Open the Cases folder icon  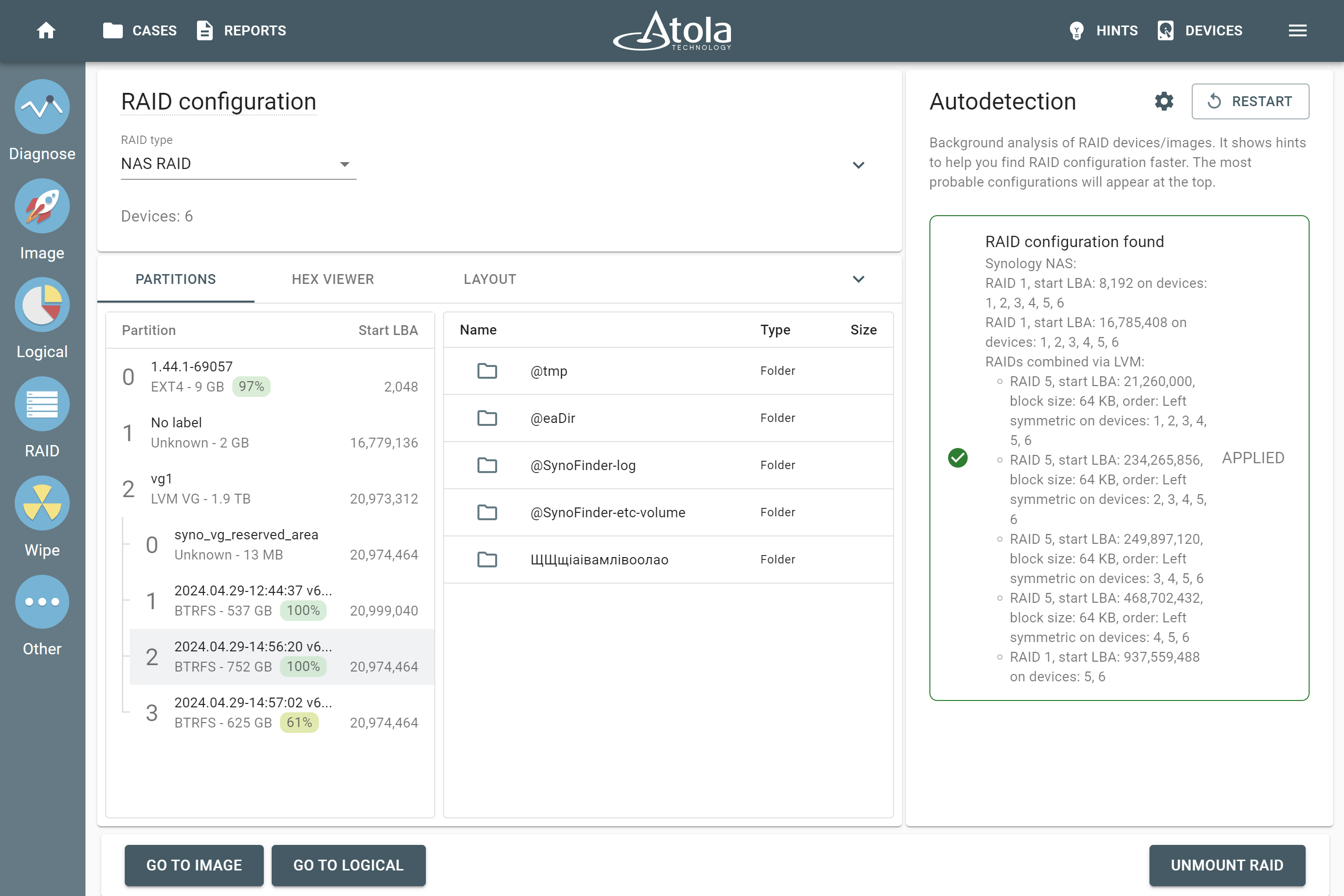112,30
